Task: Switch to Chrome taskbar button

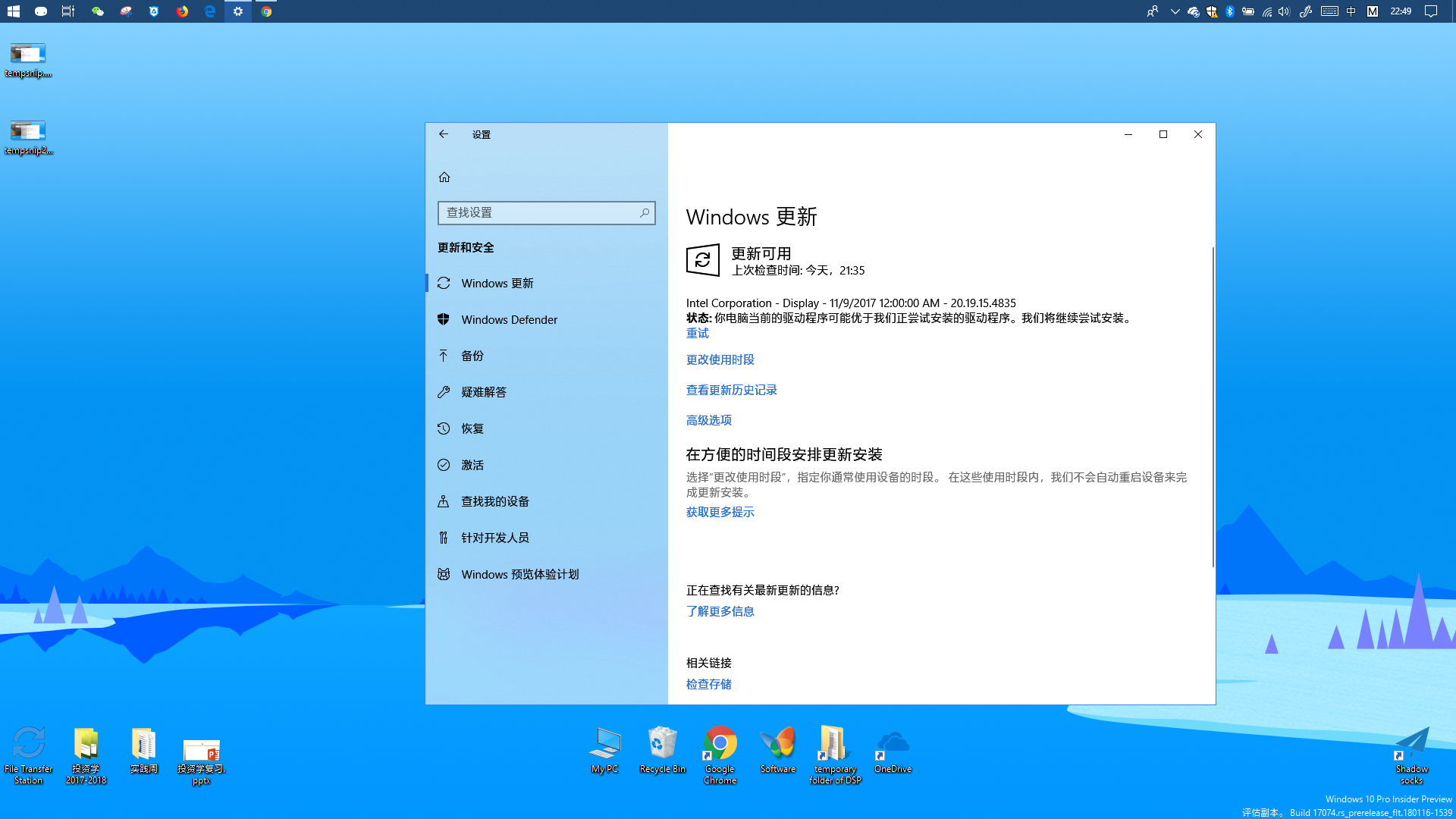Action: point(266,11)
